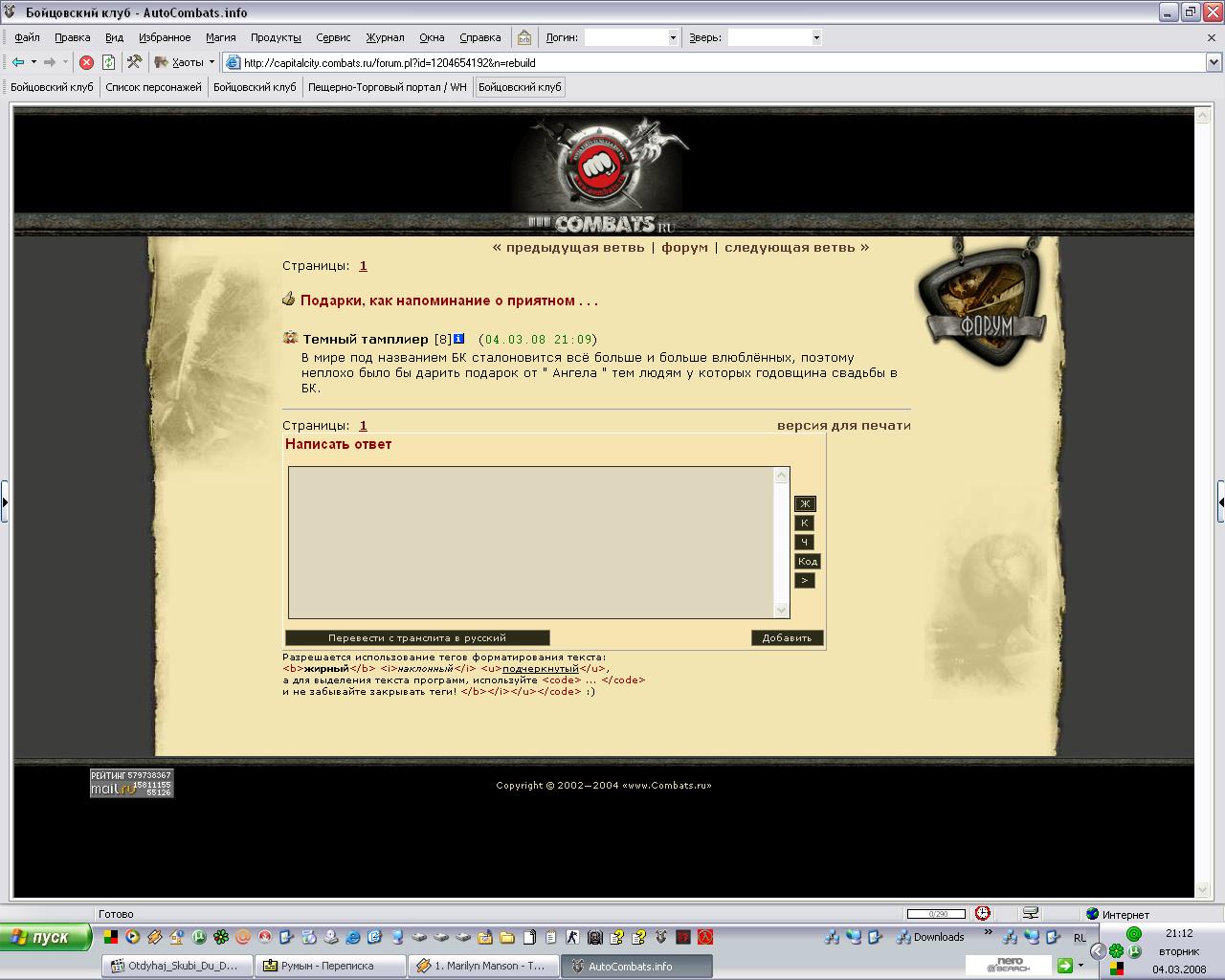
Task: Click the crossed hammers tools icon
Action: [x=134, y=62]
